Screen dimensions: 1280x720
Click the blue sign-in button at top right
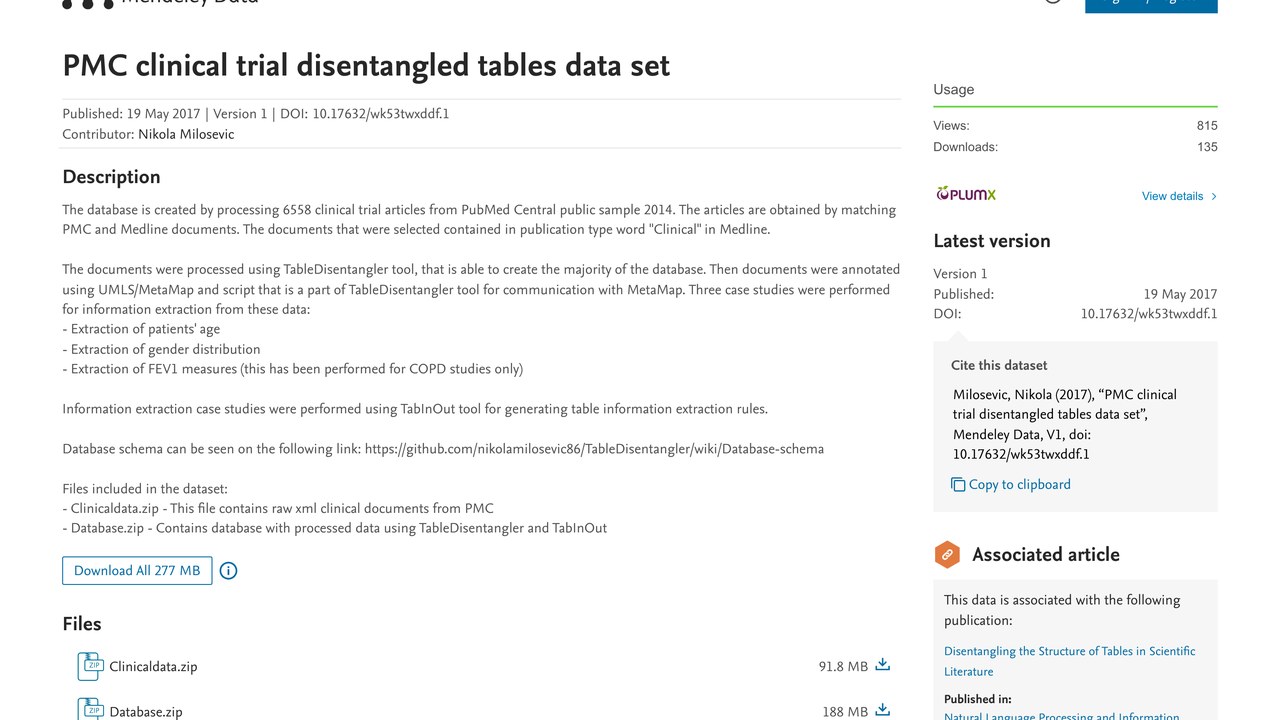click(x=1151, y=5)
